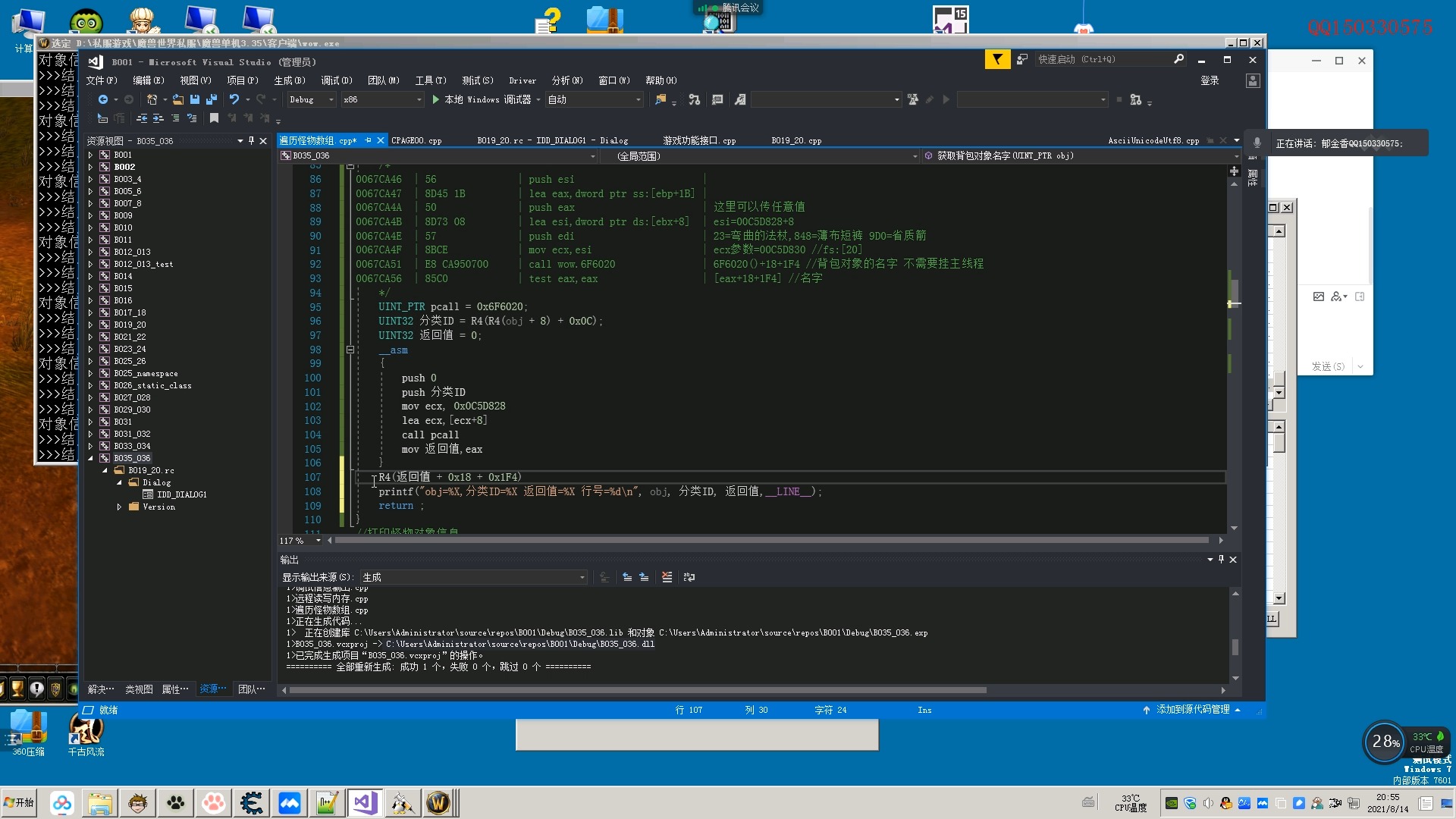Image resolution: width=1456 pixels, height=819 pixels.
Task: Save current file with the disk icon
Action: click(195, 99)
